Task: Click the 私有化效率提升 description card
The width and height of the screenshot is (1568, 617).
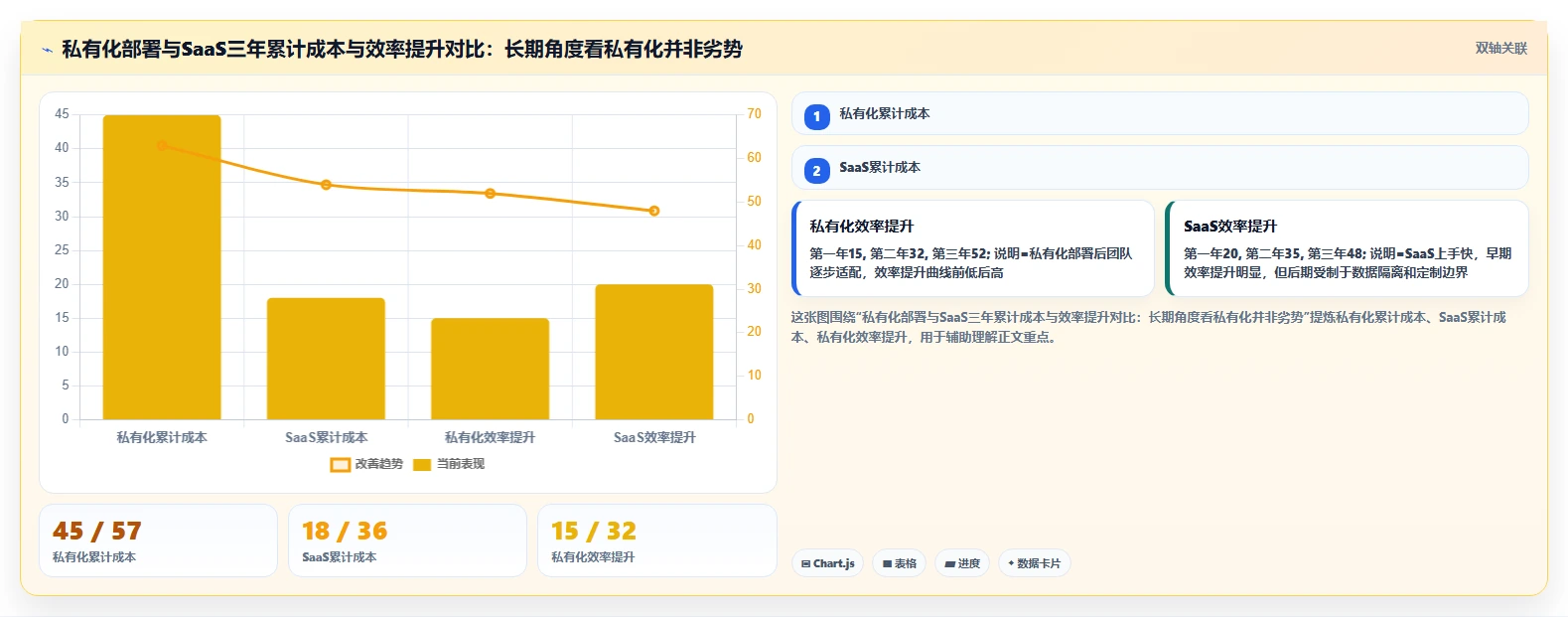Action: 973,248
